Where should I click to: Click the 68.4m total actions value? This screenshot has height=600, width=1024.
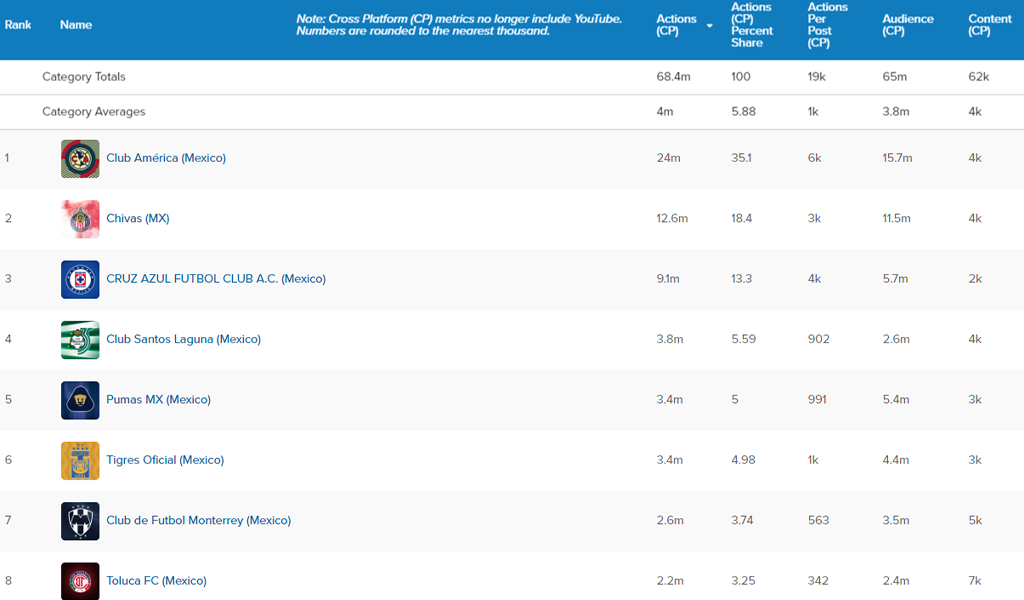673,76
